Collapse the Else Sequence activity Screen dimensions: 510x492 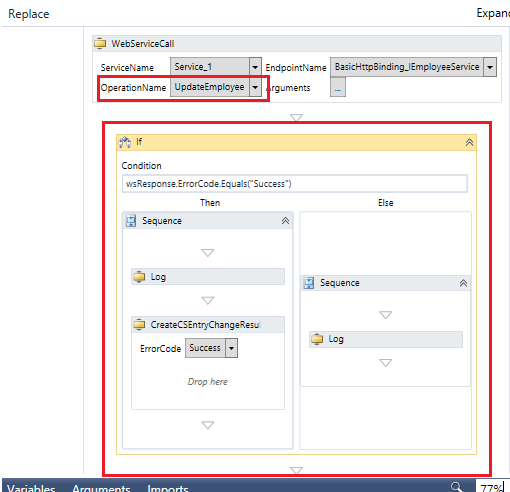click(x=463, y=283)
